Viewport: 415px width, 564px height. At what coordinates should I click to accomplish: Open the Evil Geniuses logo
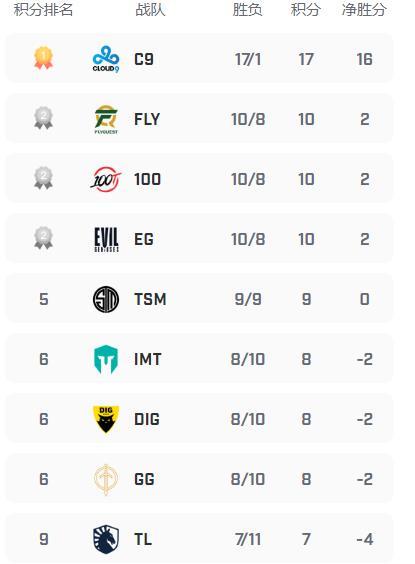pyautogui.click(x=106, y=239)
